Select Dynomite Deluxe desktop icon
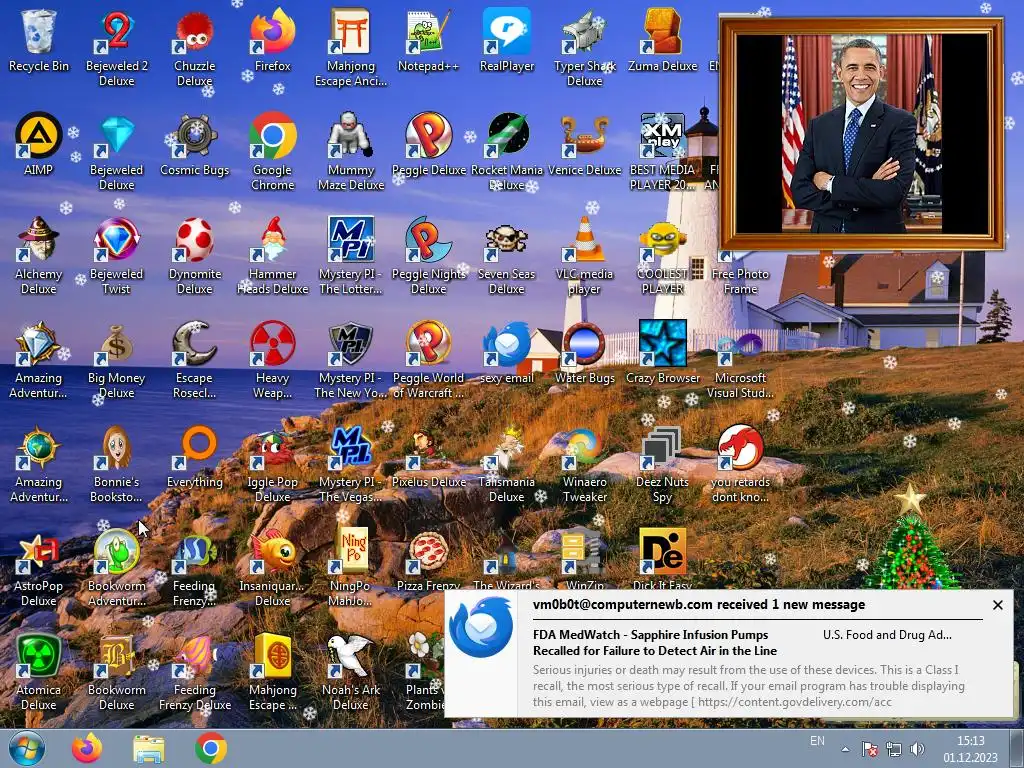The image size is (1024, 768). pyautogui.click(x=195, y=255)
